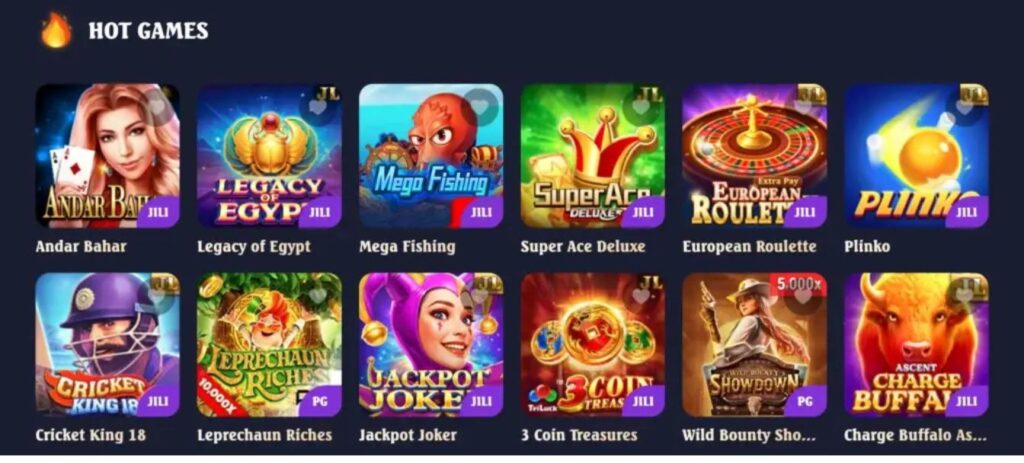This screenshot has height=463, width=1024.
Task: Click the heart on 3 Coin Treasures
Action: coord(641,295)
